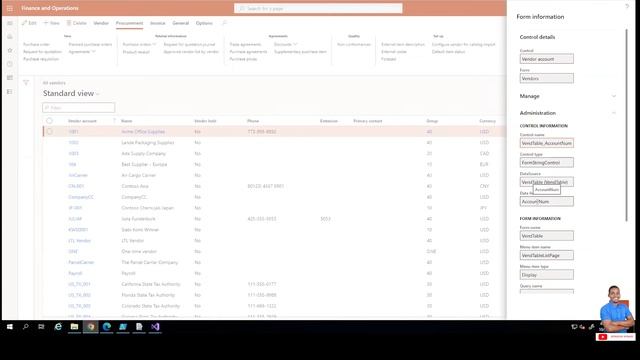Open Visual Studio from the taskbar
640x360 pixels.
[155, 327]
